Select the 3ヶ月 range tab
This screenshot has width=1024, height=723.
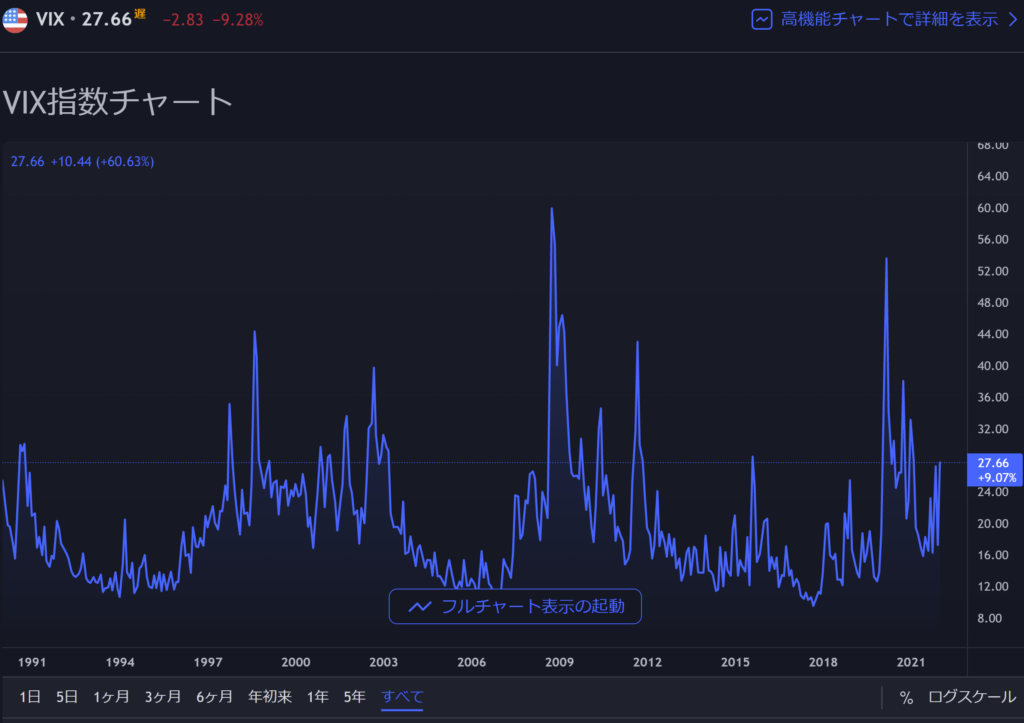tap(162, 697)
